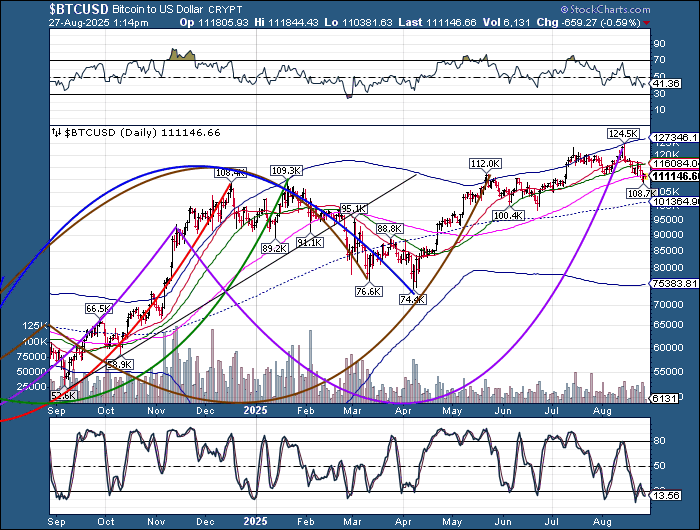Click the 58.9K price label

[x=120, y=365]
